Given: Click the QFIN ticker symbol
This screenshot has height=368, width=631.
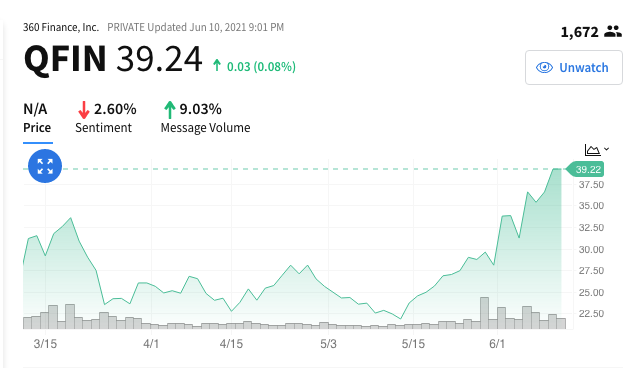Looking at the screenshot, I should [x=65, y=59].
